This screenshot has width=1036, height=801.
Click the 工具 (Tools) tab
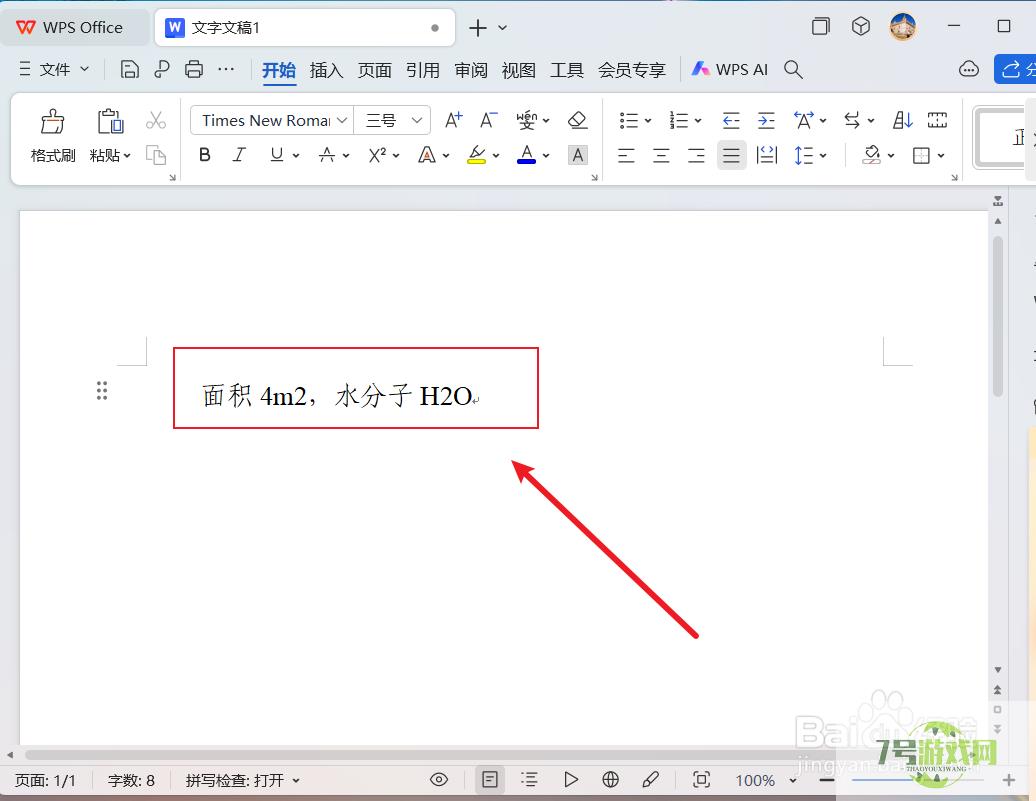pos(567,69)
